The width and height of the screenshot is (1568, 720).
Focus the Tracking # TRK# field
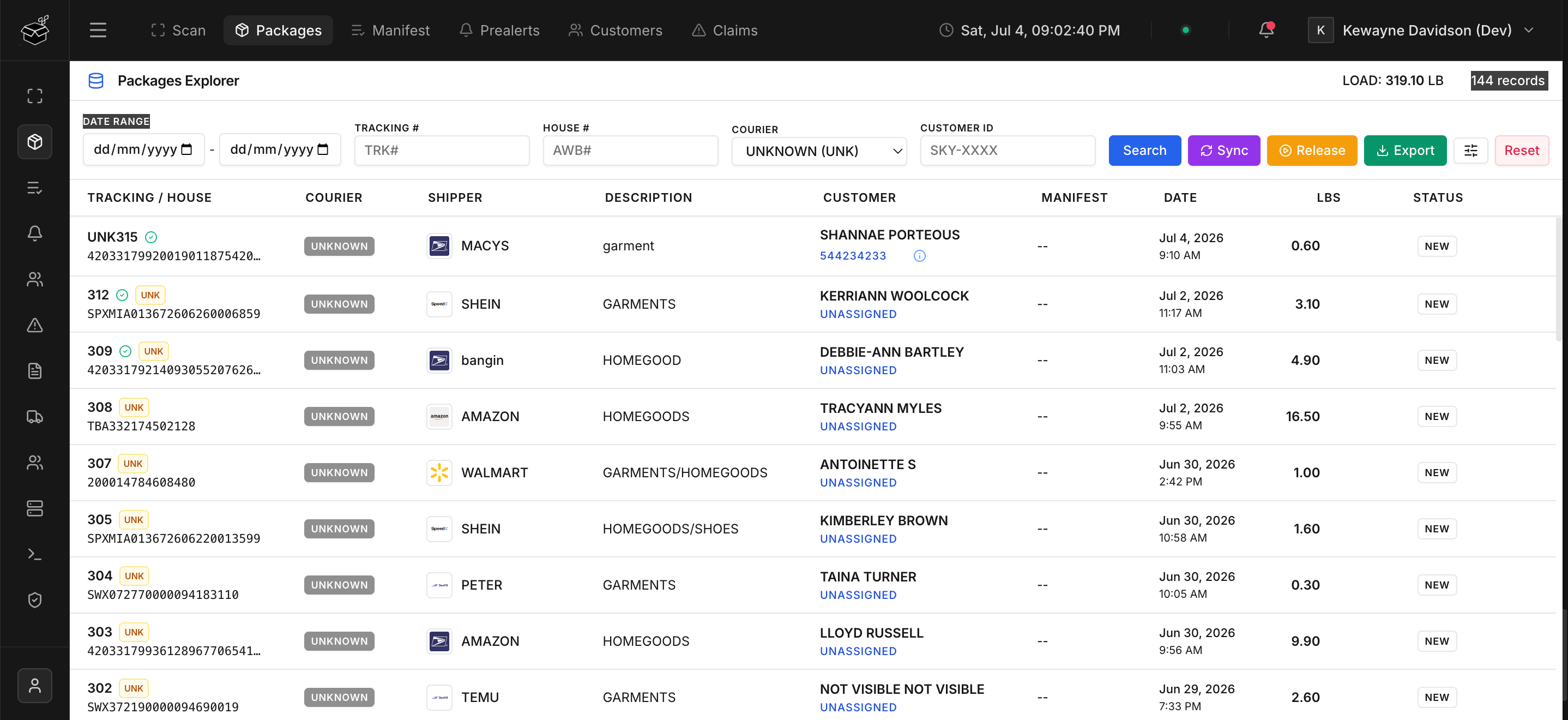click(442, 151)
